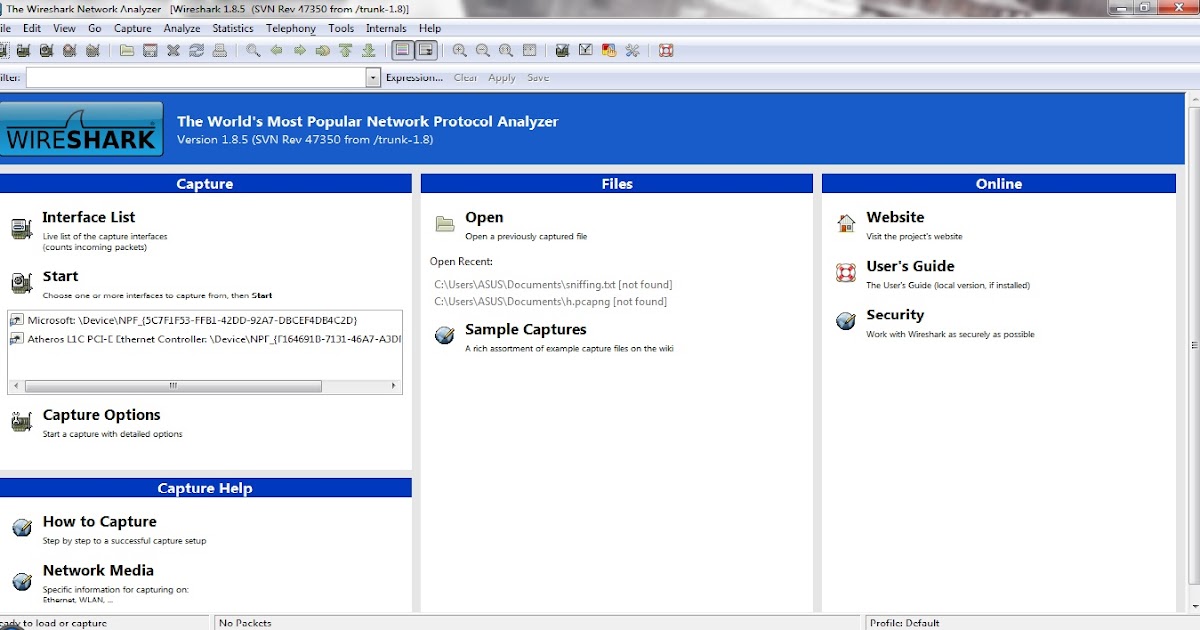Click interface list scrollbar right arrow

point(394,385)
